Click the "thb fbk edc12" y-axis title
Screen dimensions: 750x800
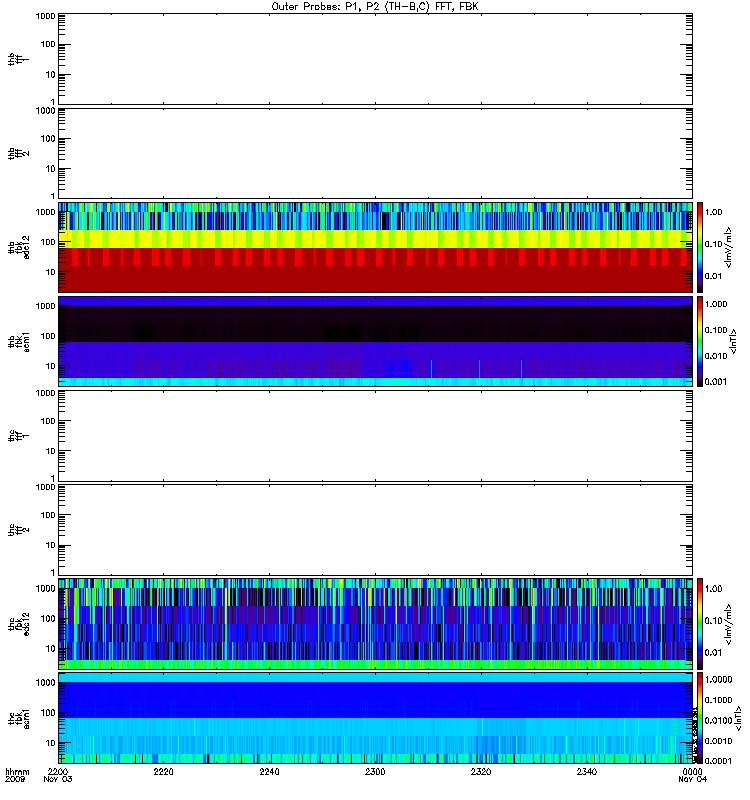(x=19, y=247)
